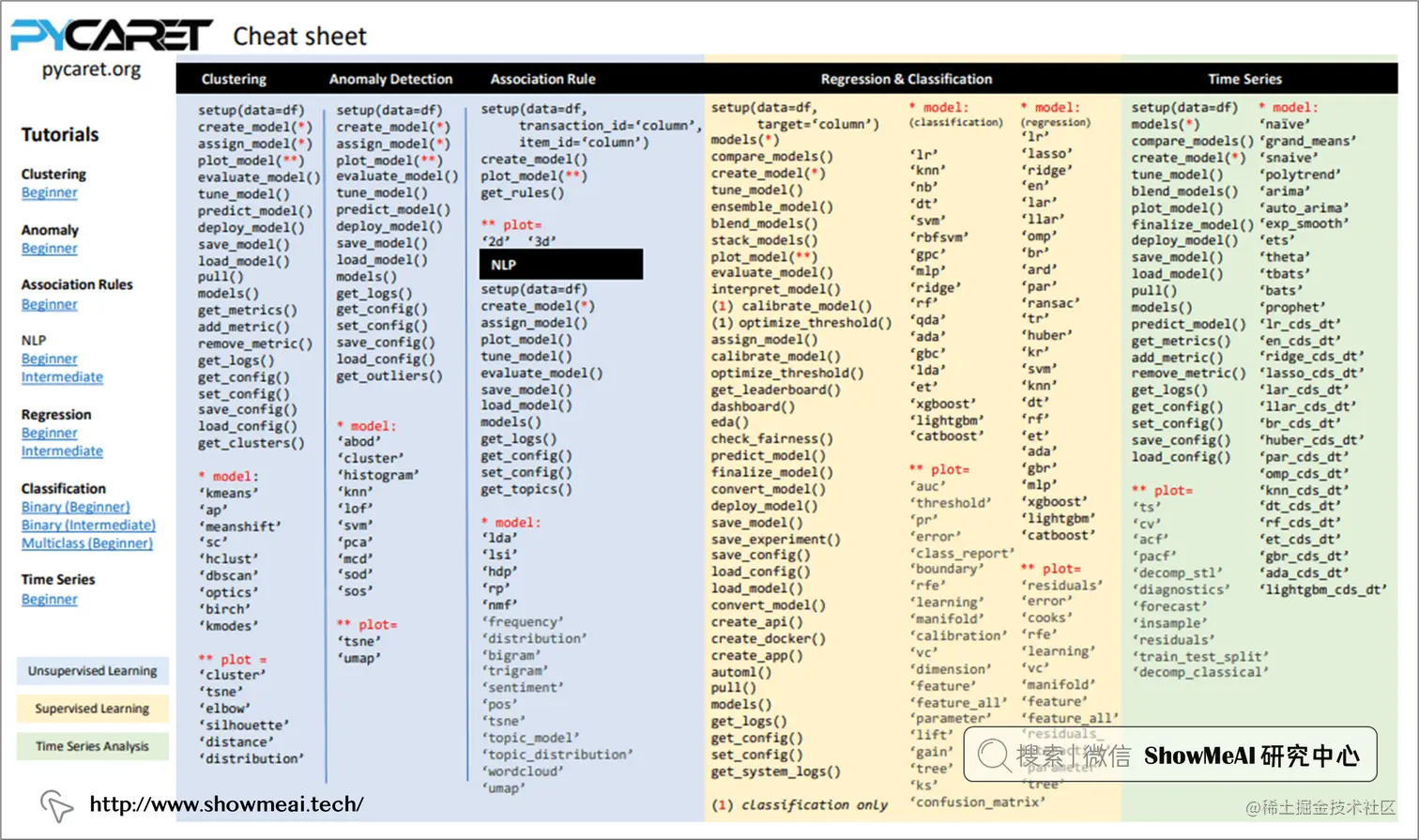Click the get_leaderboard() function
This screenshot has height=840, width=1419.
coord(775,390)
